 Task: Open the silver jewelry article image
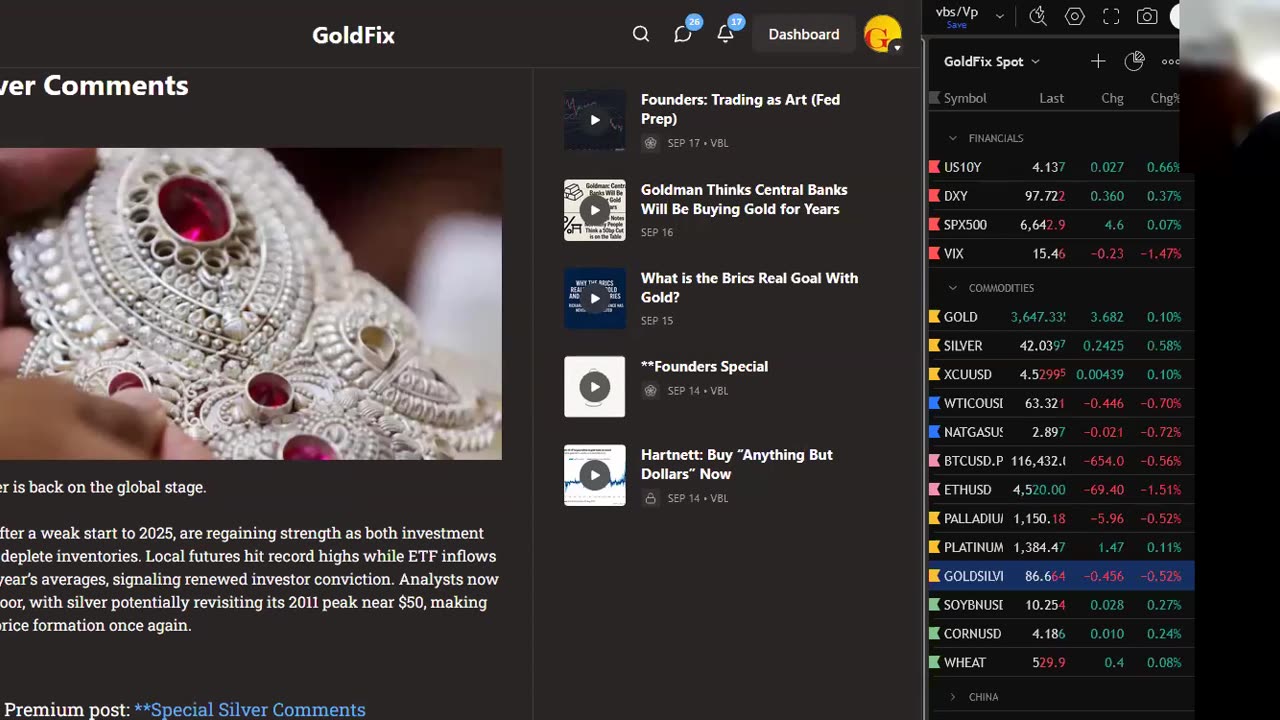coord(250,304)
